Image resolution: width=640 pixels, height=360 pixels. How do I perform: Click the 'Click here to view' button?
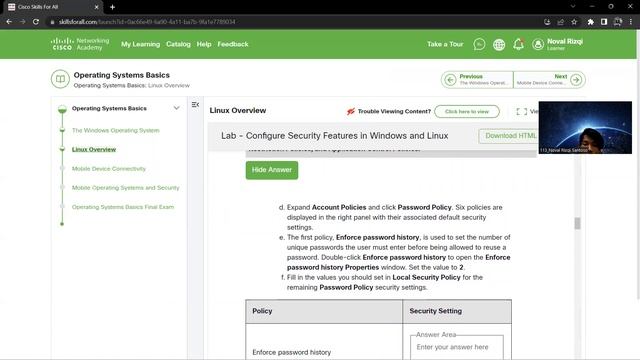(x=467, y=111)
